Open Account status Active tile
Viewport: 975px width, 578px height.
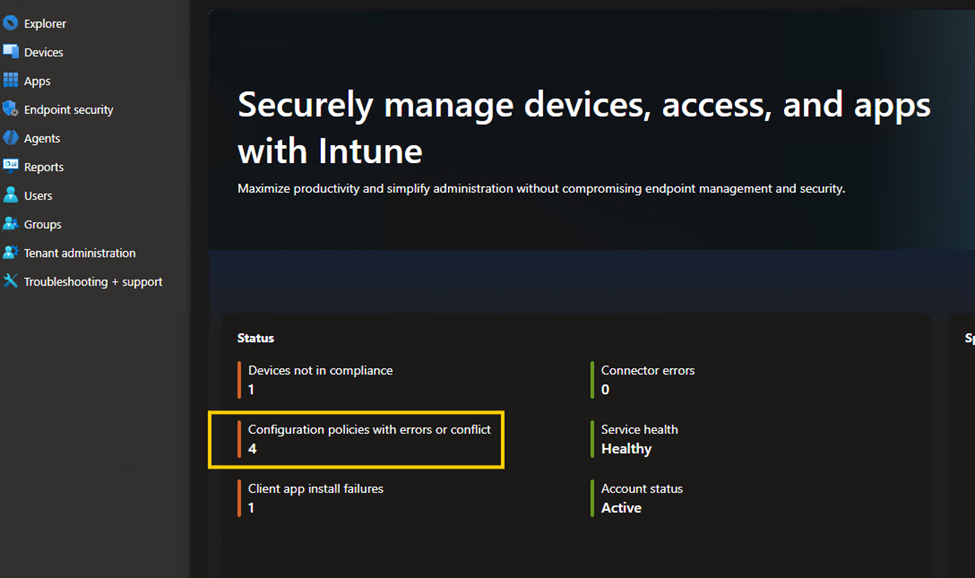tap(641, 489)
